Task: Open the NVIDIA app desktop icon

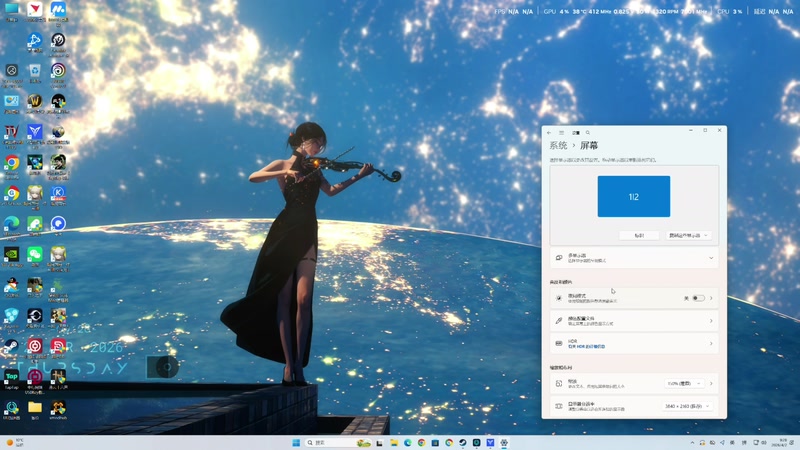Action: coord(11,254)
